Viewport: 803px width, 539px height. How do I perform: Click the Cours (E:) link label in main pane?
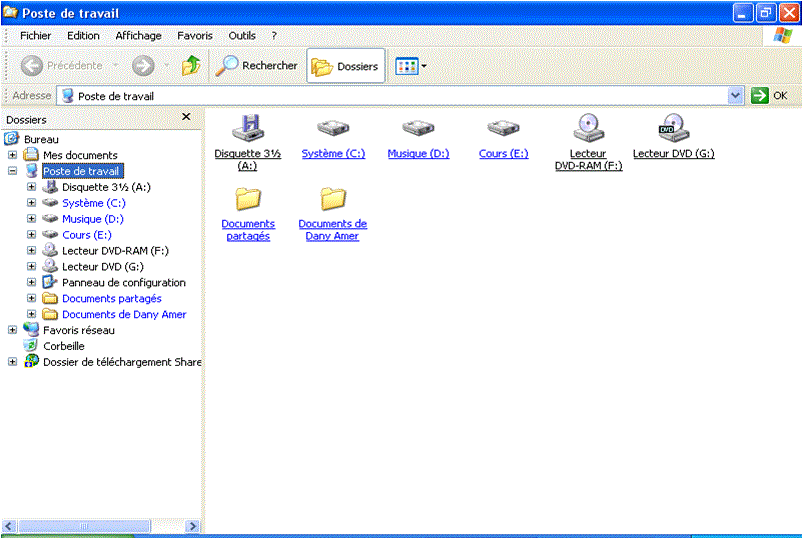click(x=503, y=154)
